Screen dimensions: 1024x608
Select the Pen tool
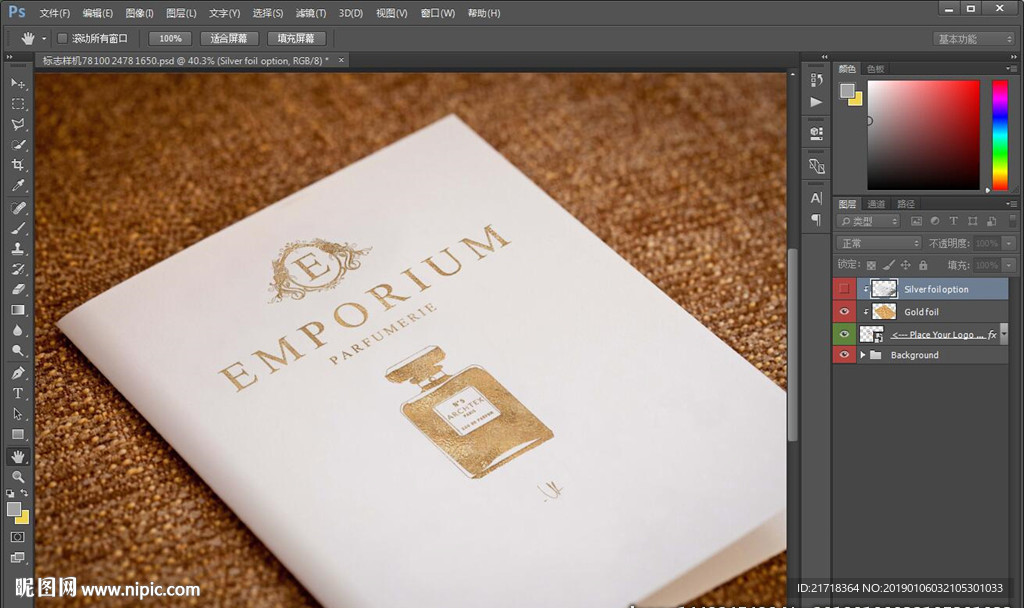click(18, 373)
